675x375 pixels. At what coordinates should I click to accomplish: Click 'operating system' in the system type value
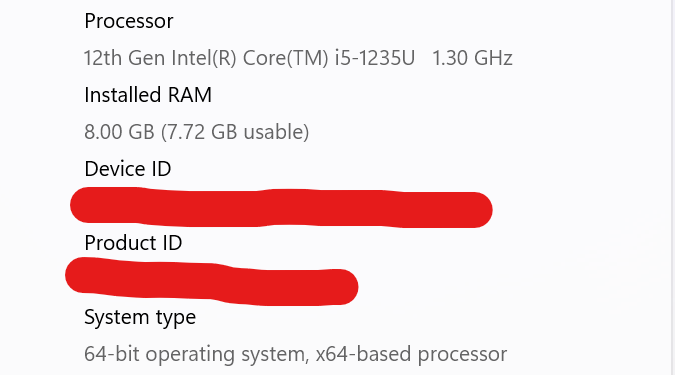227,355
